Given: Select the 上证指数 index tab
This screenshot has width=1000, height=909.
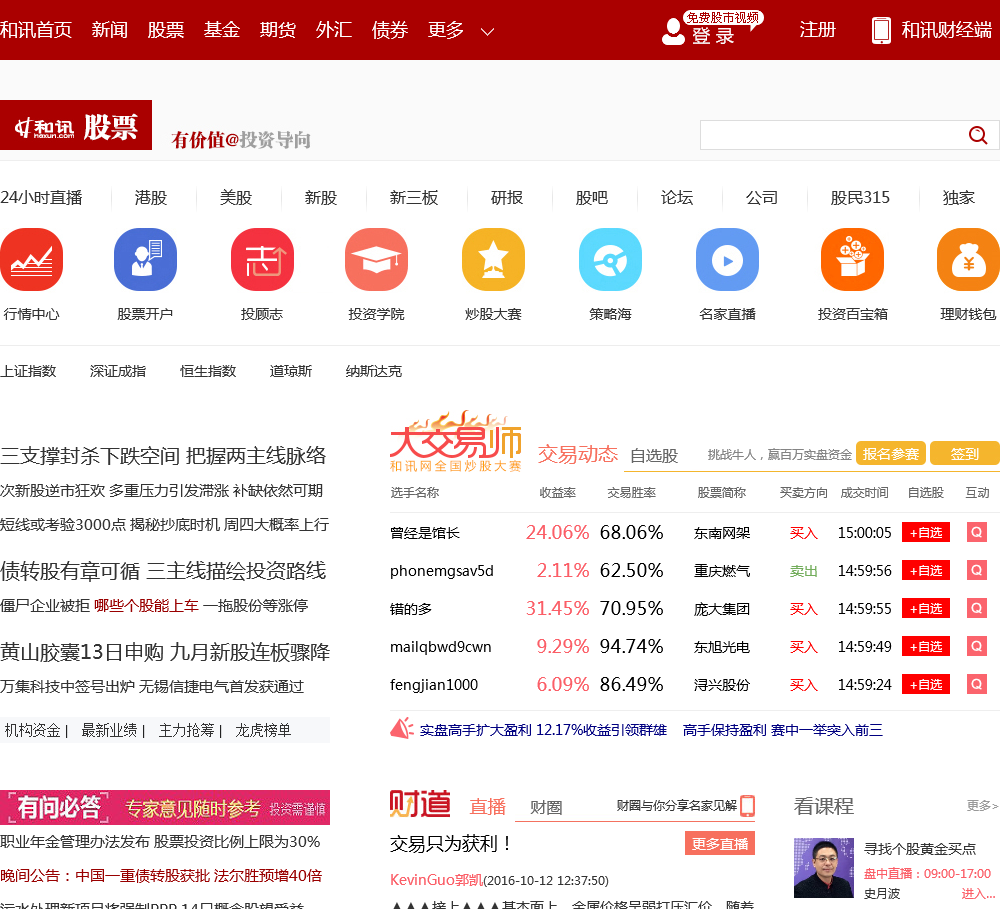Looking at the screenshot, I should [28, 371].
